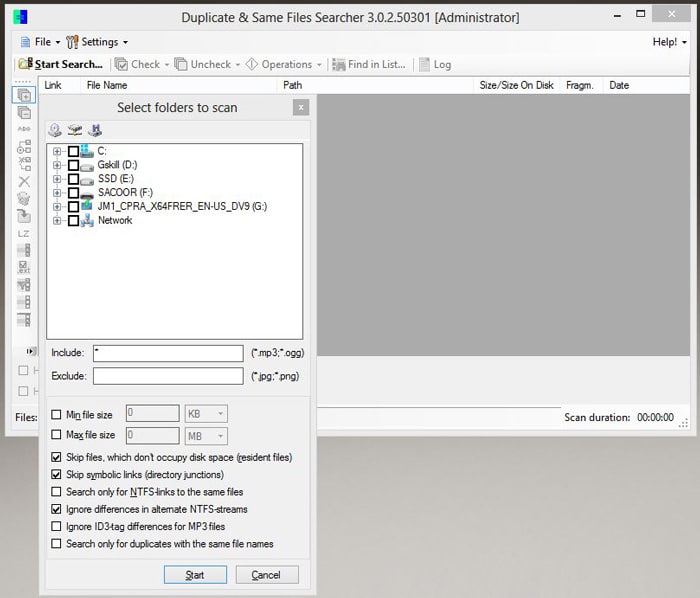Open the Help! menu
The image size is (700, 598).
tap(669, 42)
